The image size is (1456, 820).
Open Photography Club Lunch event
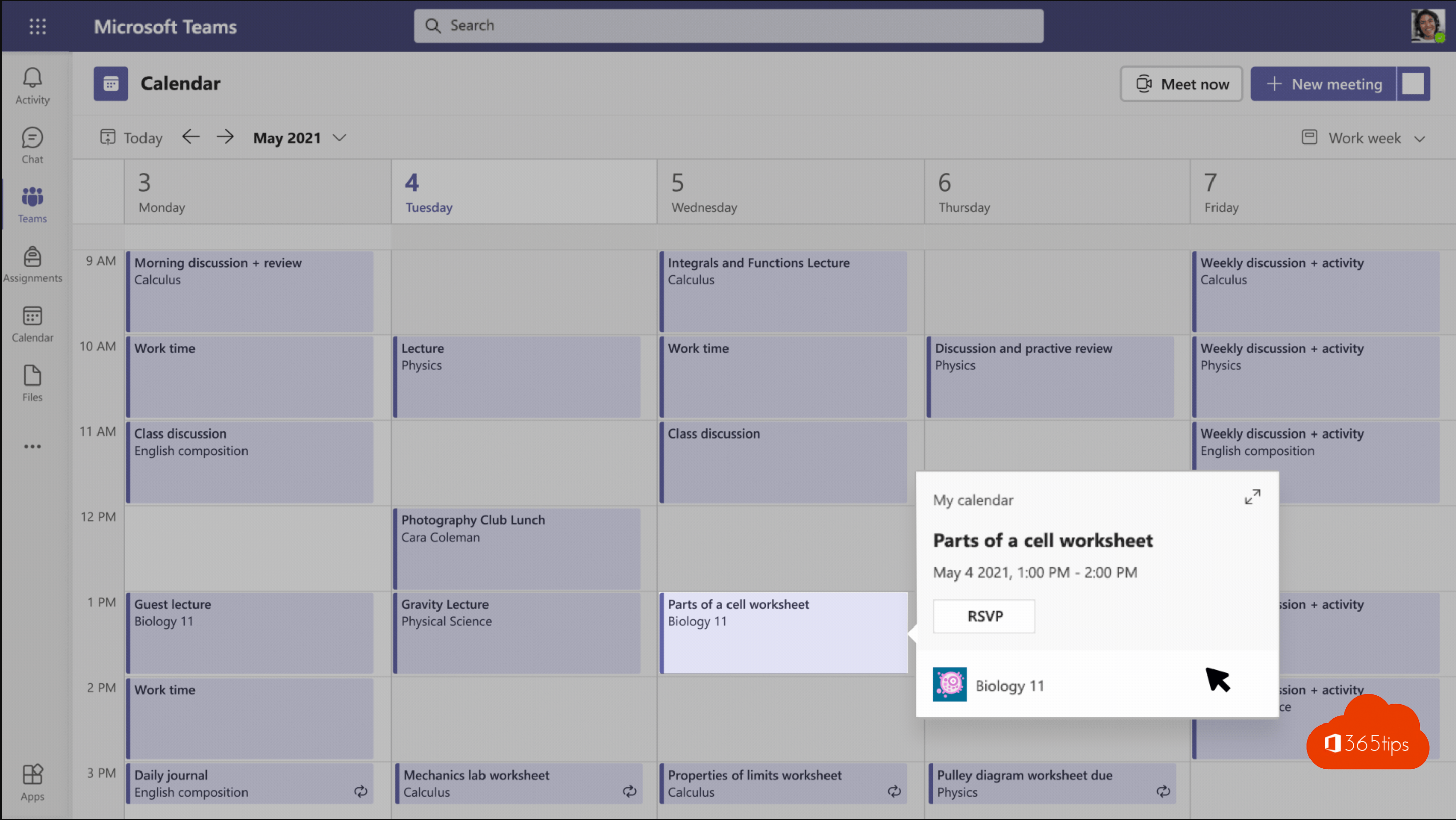click(517, 549)
